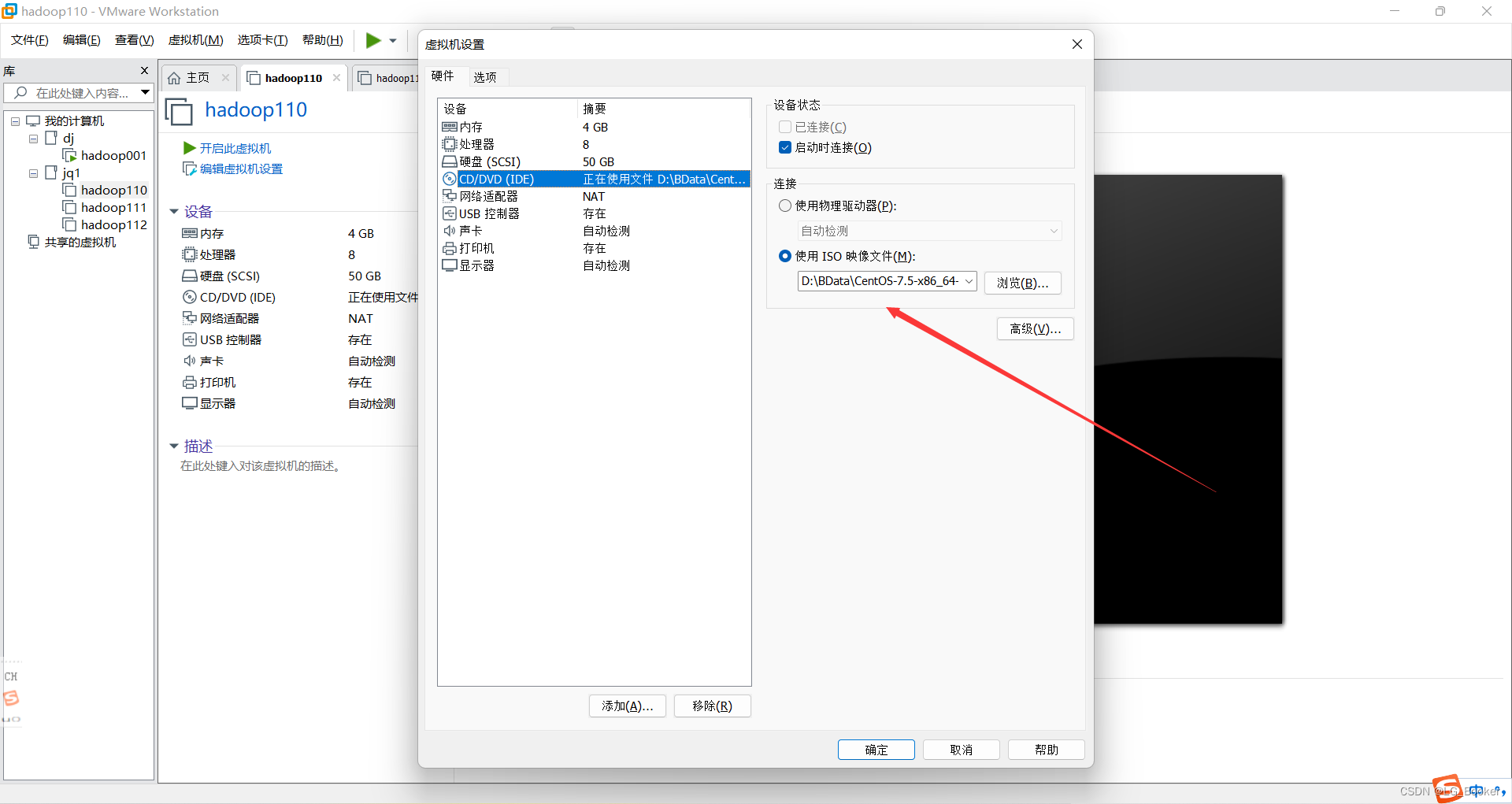Click the display monitor icon in dialog list
Viewport: 1512px width, 804px height.
(450, 265)
